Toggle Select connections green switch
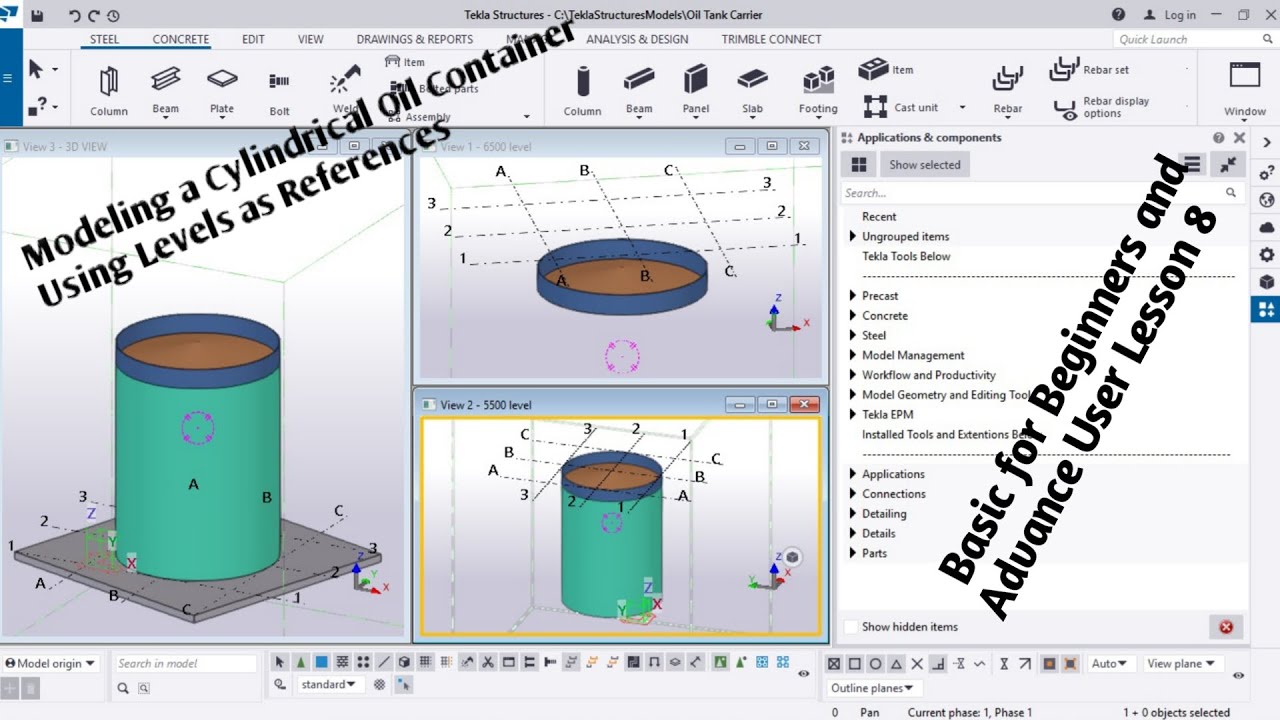The height and width of the screenshot is (720, 1280). (301, 662)
